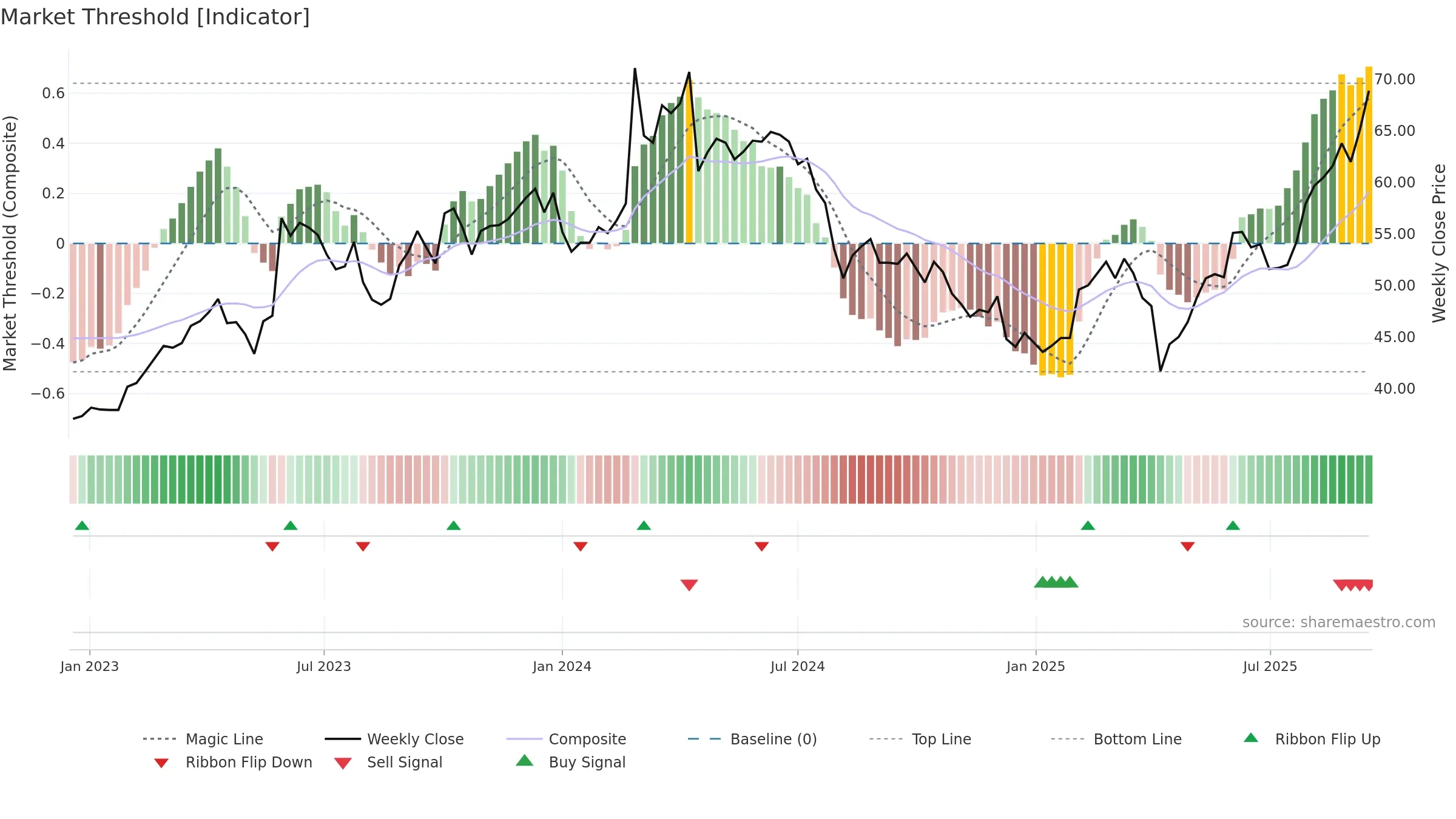Click the ribbon flip down marker near August 2023
The height and width of the screenshot is (819, 1456).
point(363,547)
